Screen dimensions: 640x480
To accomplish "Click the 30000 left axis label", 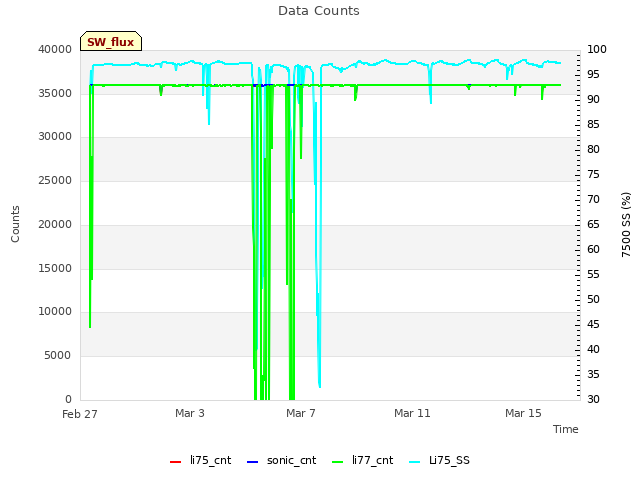I will 55,136.
